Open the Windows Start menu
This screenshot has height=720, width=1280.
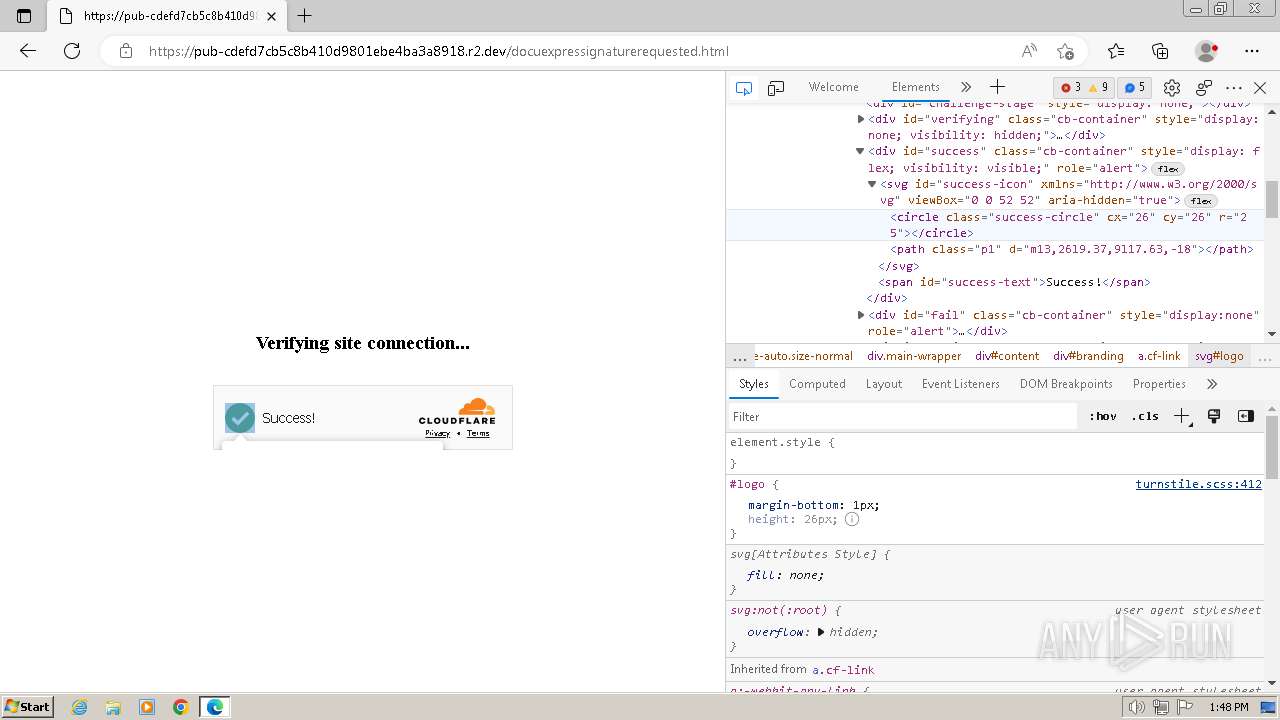(28, 707)
